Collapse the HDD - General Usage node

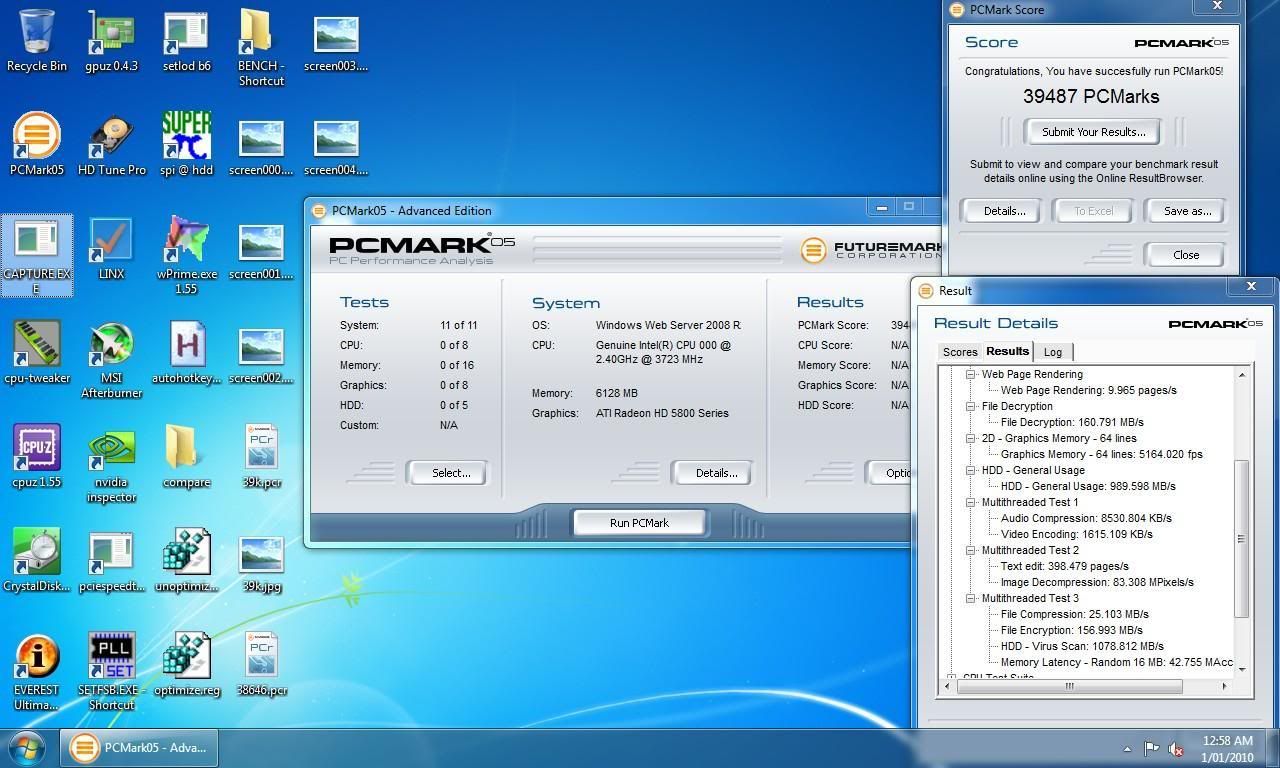click(x=971, y=470)
